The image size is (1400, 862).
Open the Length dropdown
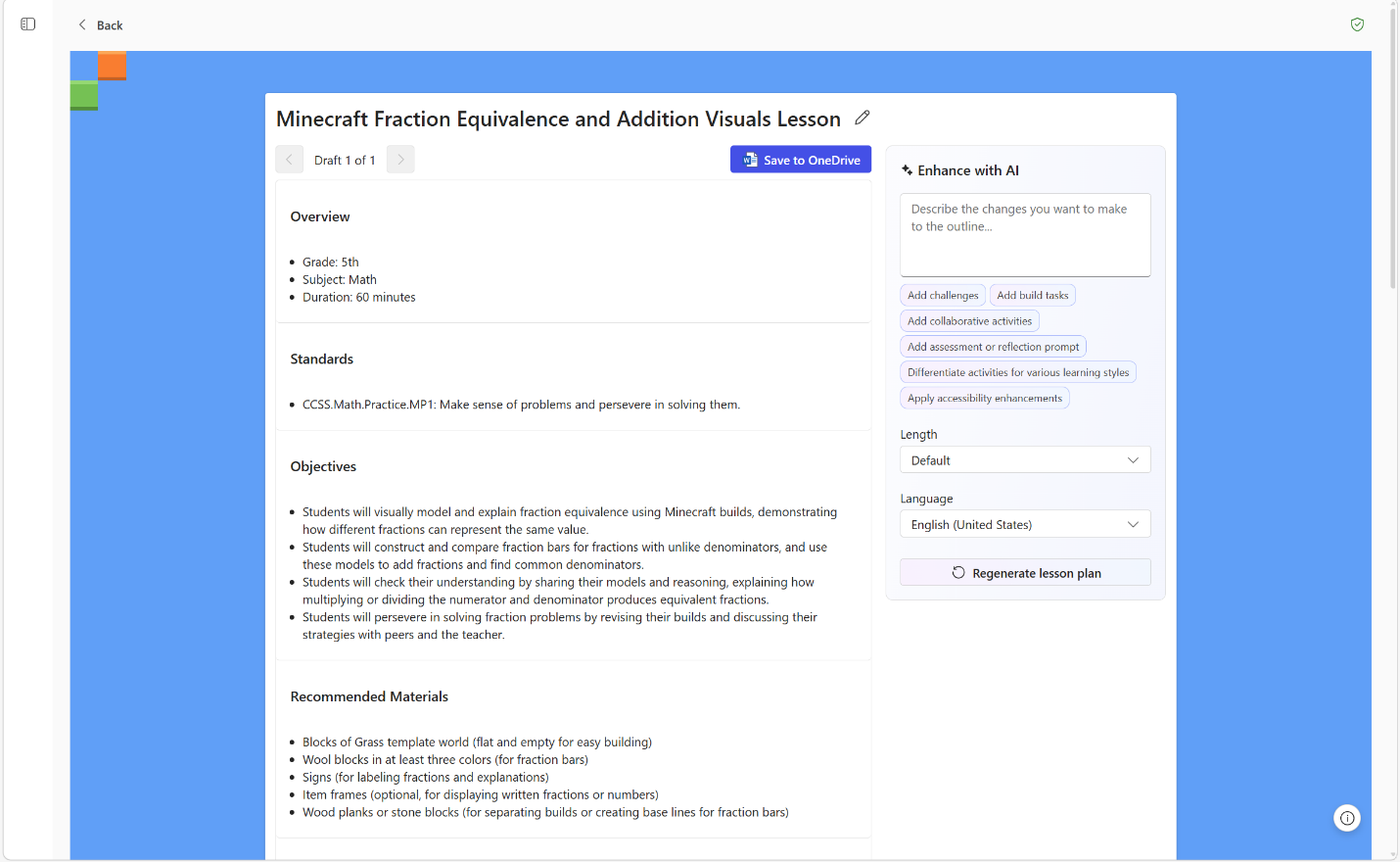pos(1025,460)
